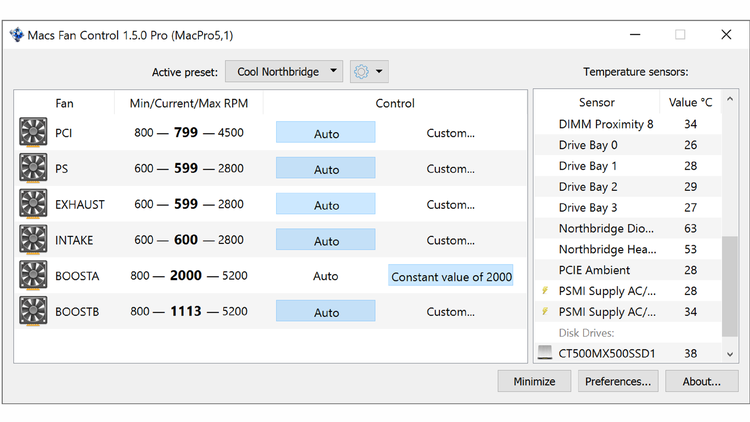The height and width of the screenshot is (422, 750).
Task: Select the PS fan icon
Action: pyautogui.click(x=33, y=169)
